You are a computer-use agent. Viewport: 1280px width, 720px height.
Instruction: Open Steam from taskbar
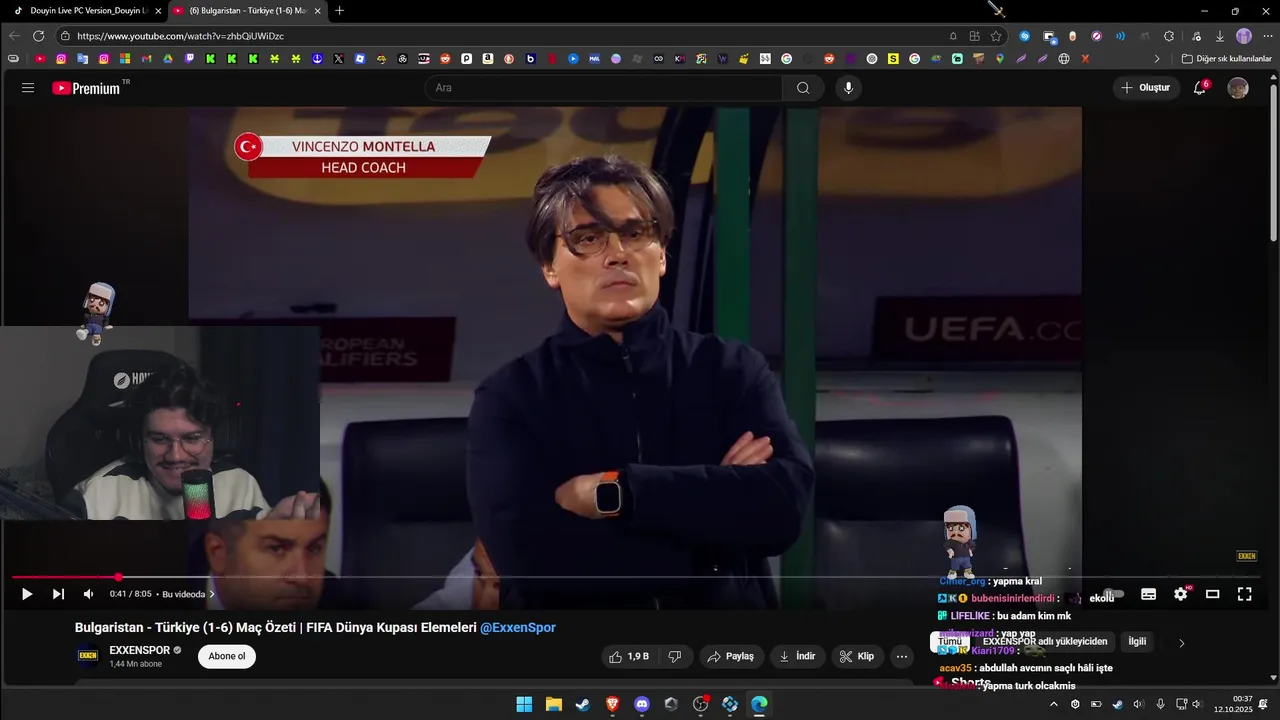(x=583, y=704)
